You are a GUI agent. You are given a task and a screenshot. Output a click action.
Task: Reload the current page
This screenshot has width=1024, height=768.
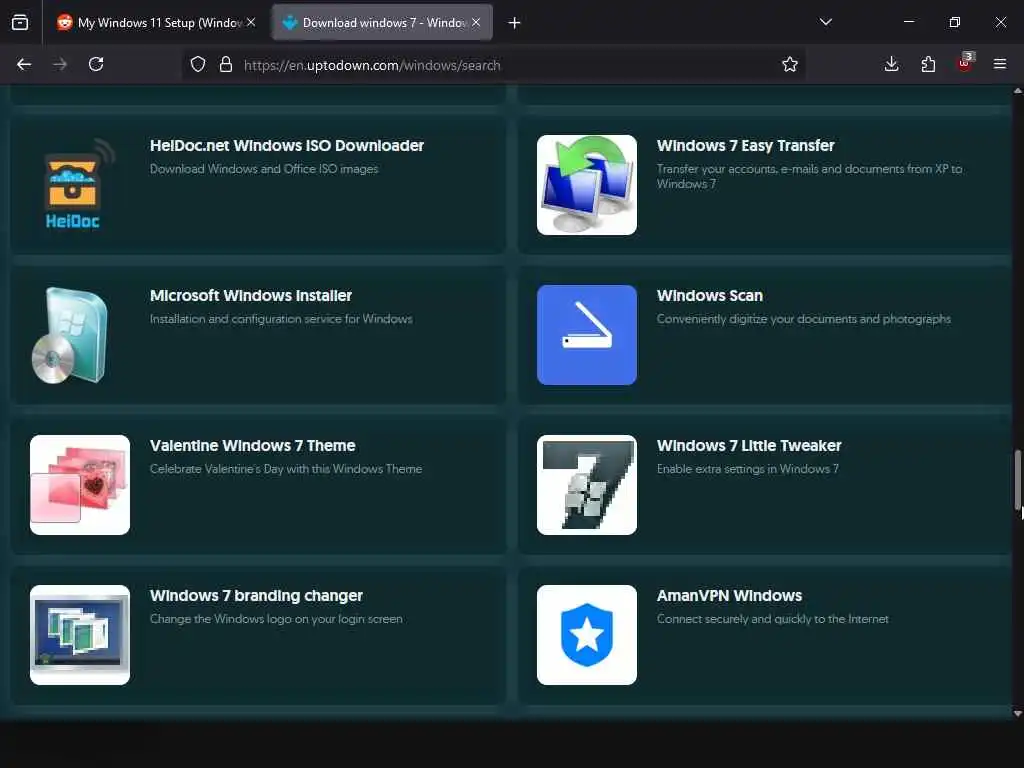click(x=96, y=65)
